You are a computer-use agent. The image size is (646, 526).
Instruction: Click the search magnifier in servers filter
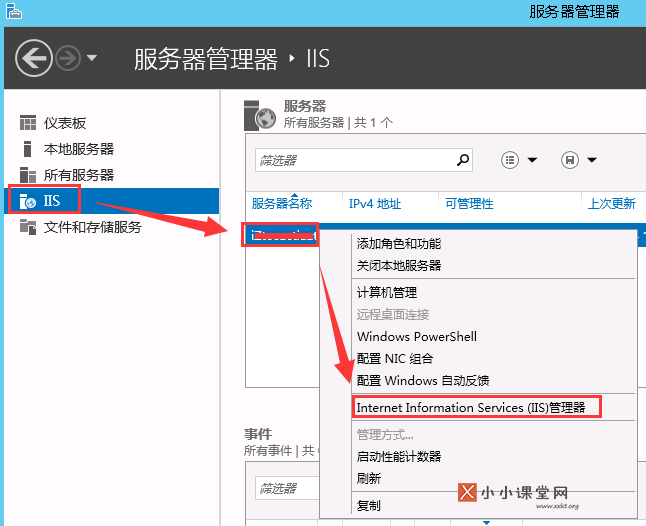coord(463,160)
